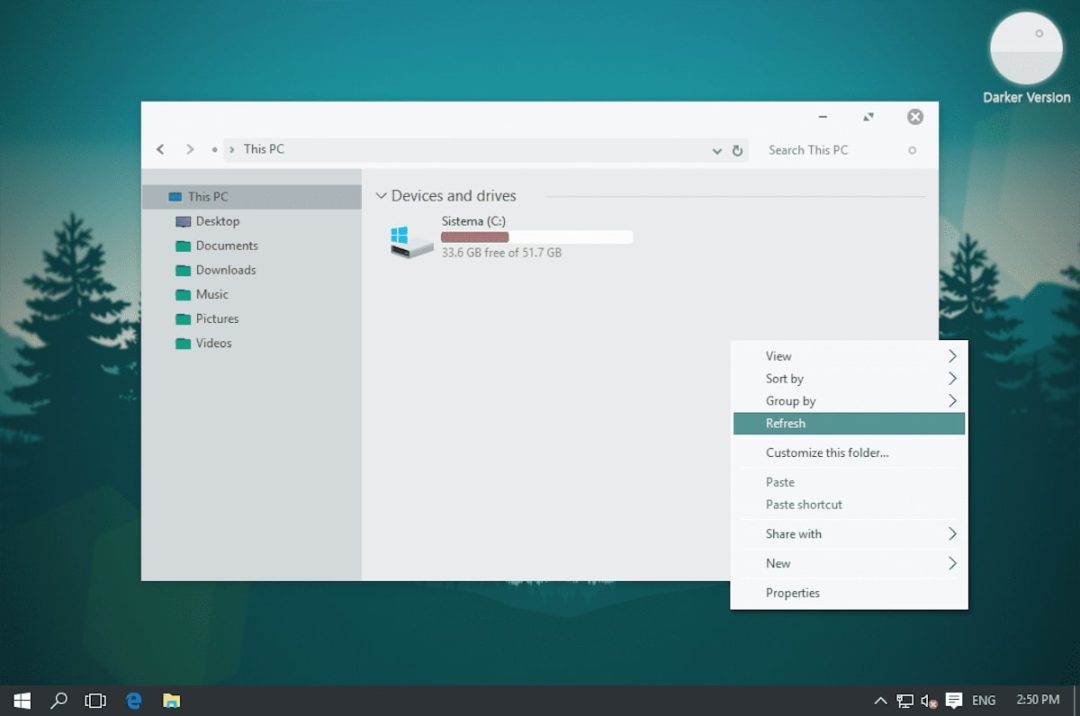The image size is (1080, 716).
Task: Open the Darker Version desktop icon
Action: pyautogui.click(x=1026, y=47)
